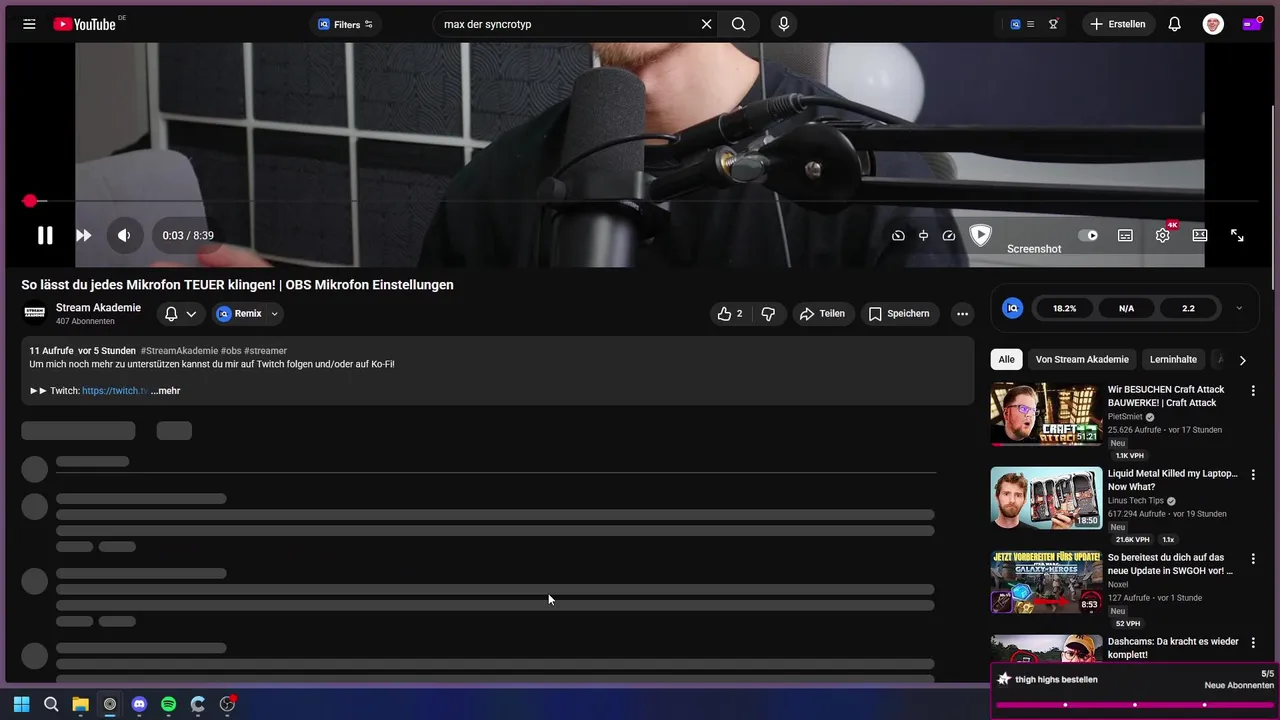Click the 2.2 vidIQ stat
The width and height of the screenshot is (1280, 720).
(1188, 308)
